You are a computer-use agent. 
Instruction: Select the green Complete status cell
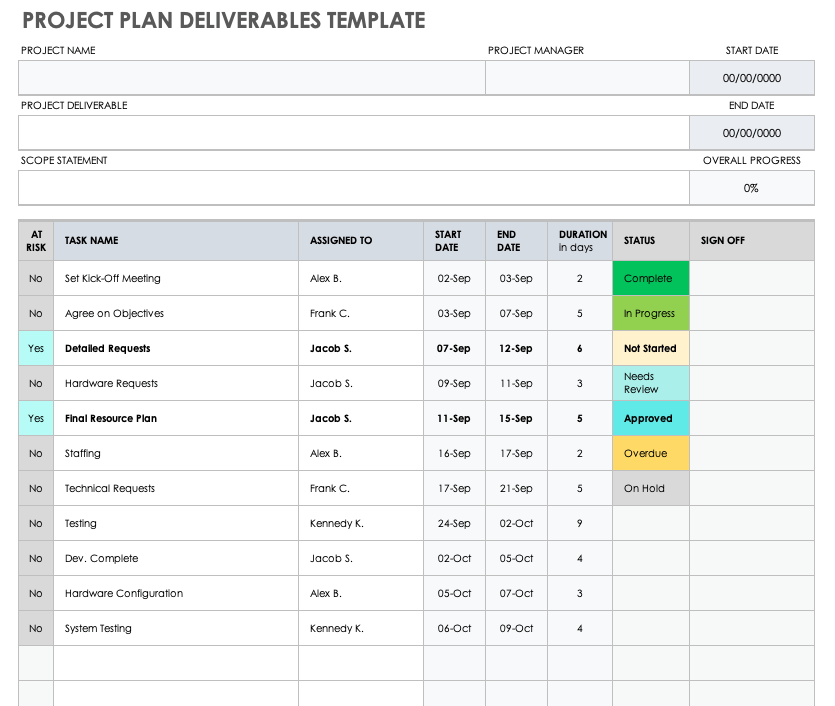(x=651, y=278)
